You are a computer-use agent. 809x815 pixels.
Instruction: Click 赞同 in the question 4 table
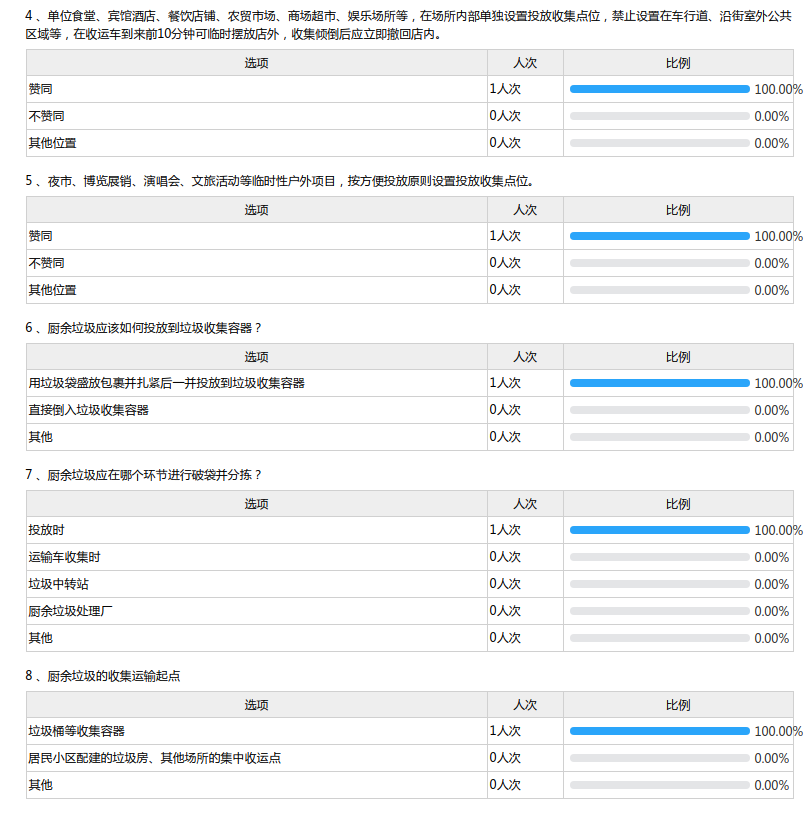(x=41, y=89)
